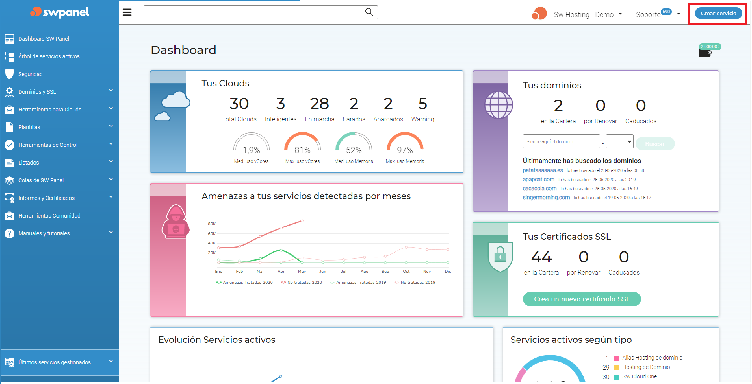Screen dimensions: 752x384
Task: Click the create new SSL certificate button
Action: [x=581, y=299]
